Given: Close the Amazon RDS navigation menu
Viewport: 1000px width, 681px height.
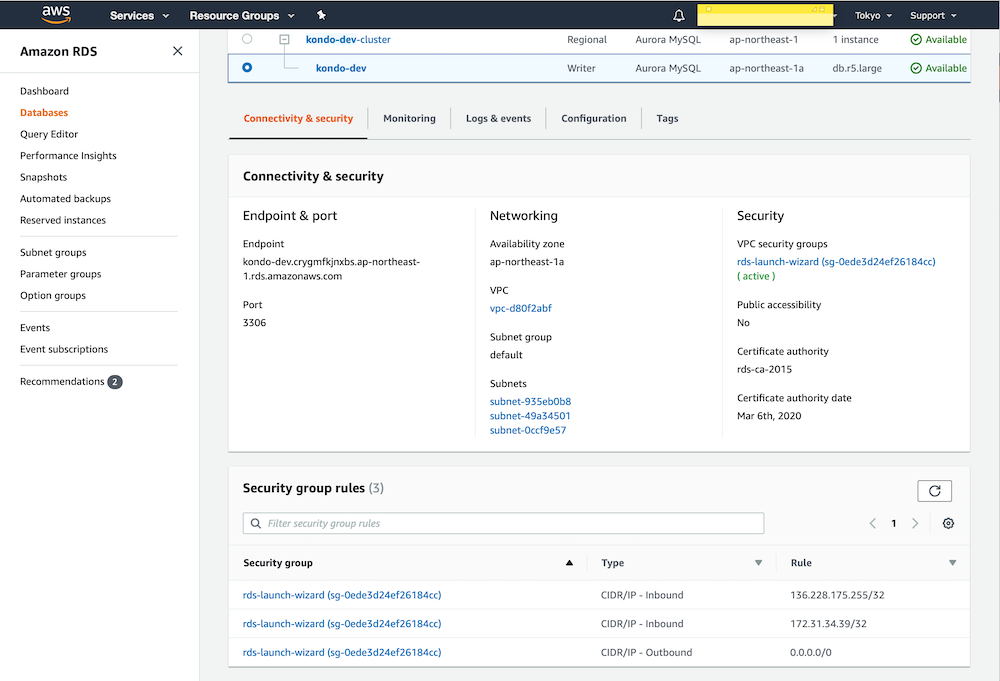Looking at the screenshot, I should tap(177, 50).
